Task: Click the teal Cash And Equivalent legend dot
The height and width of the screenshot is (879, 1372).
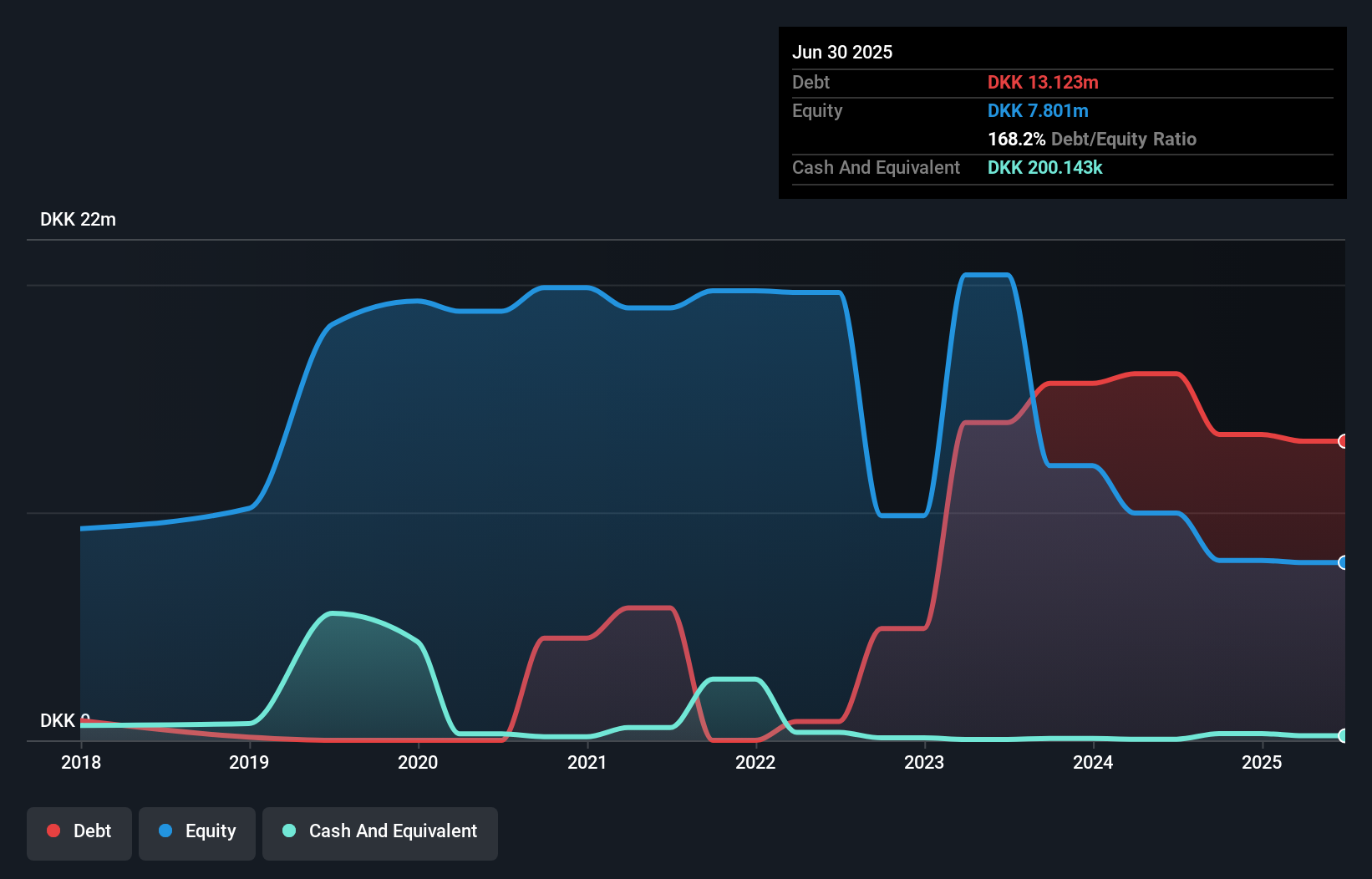Action: point(288,830)
